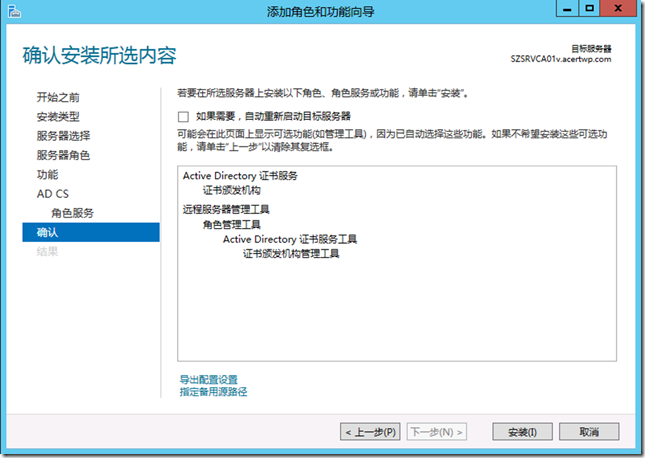Select '证书颁发机构管理工具' entry

[291, 254]
